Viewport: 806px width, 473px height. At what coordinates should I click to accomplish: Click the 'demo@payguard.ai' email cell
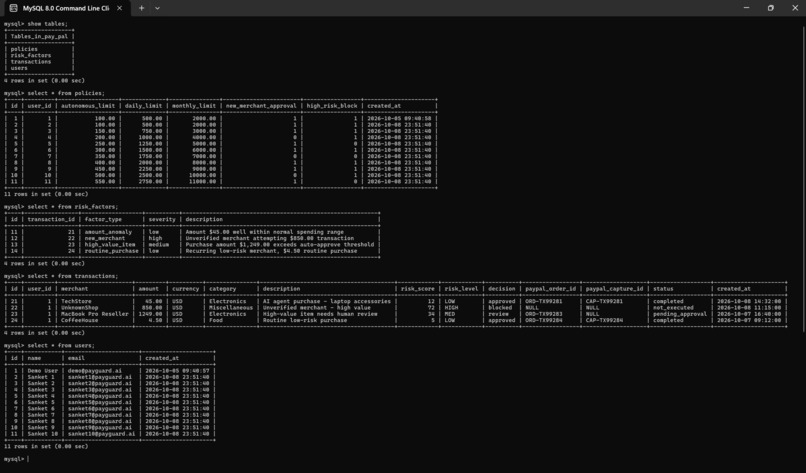point(95,371)
